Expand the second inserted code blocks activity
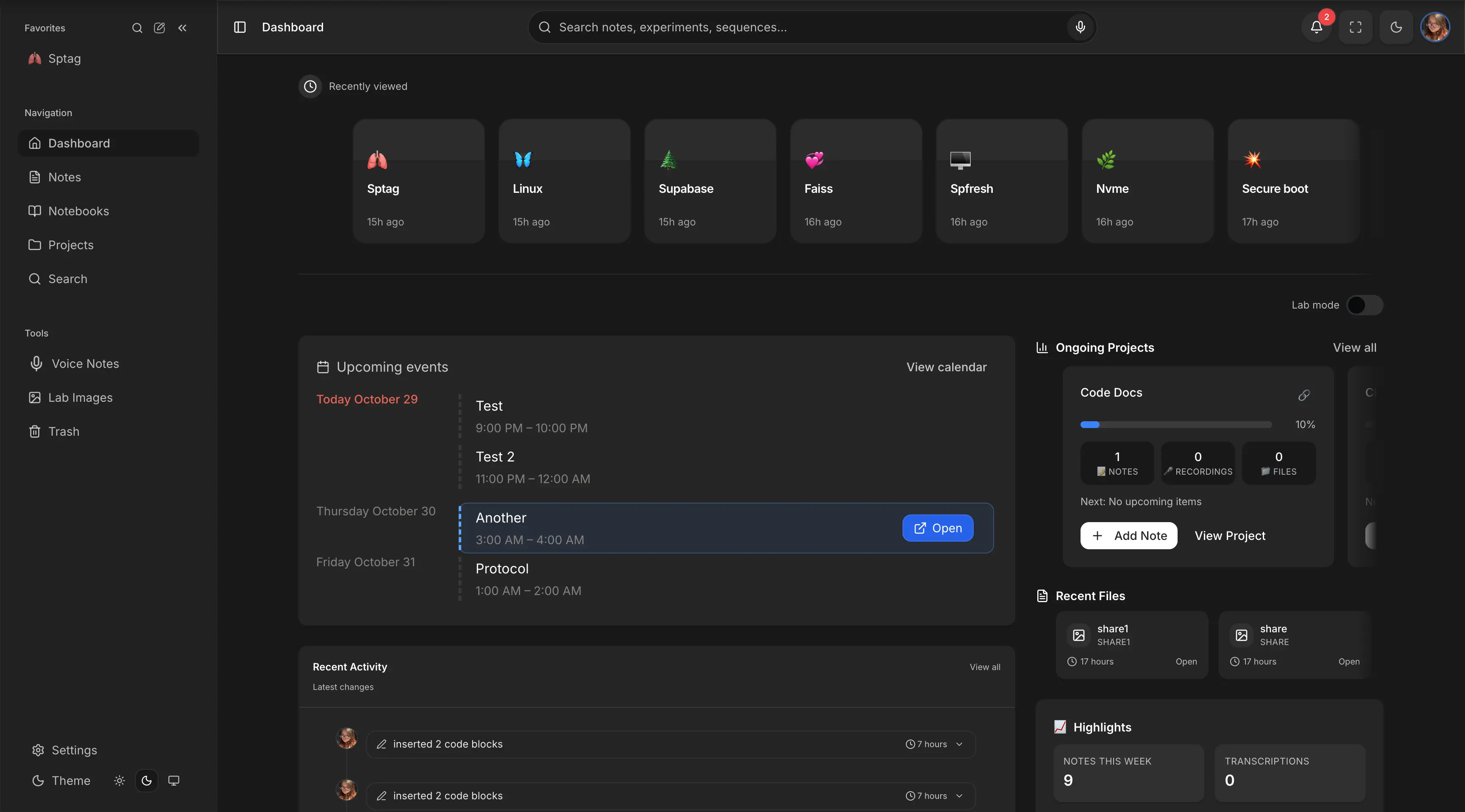Screen dimensions: 1465x812 pos(959,796)
